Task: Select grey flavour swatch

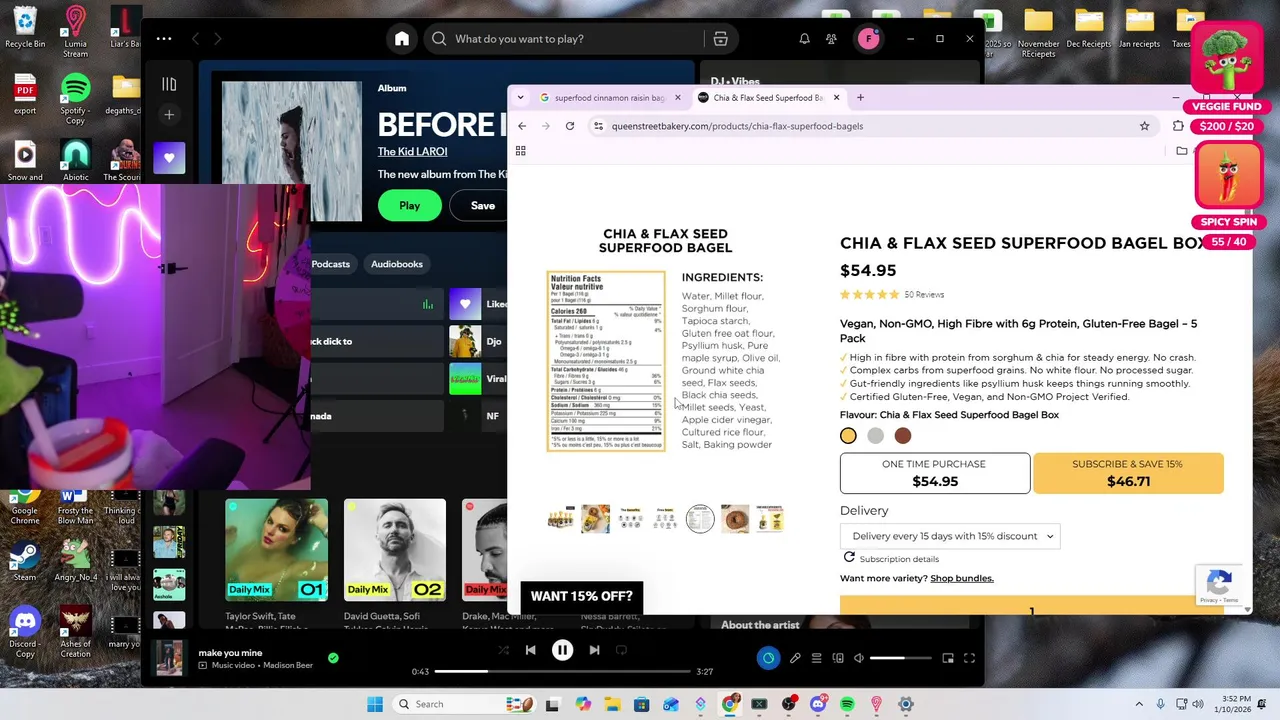Action: (875, 435)
